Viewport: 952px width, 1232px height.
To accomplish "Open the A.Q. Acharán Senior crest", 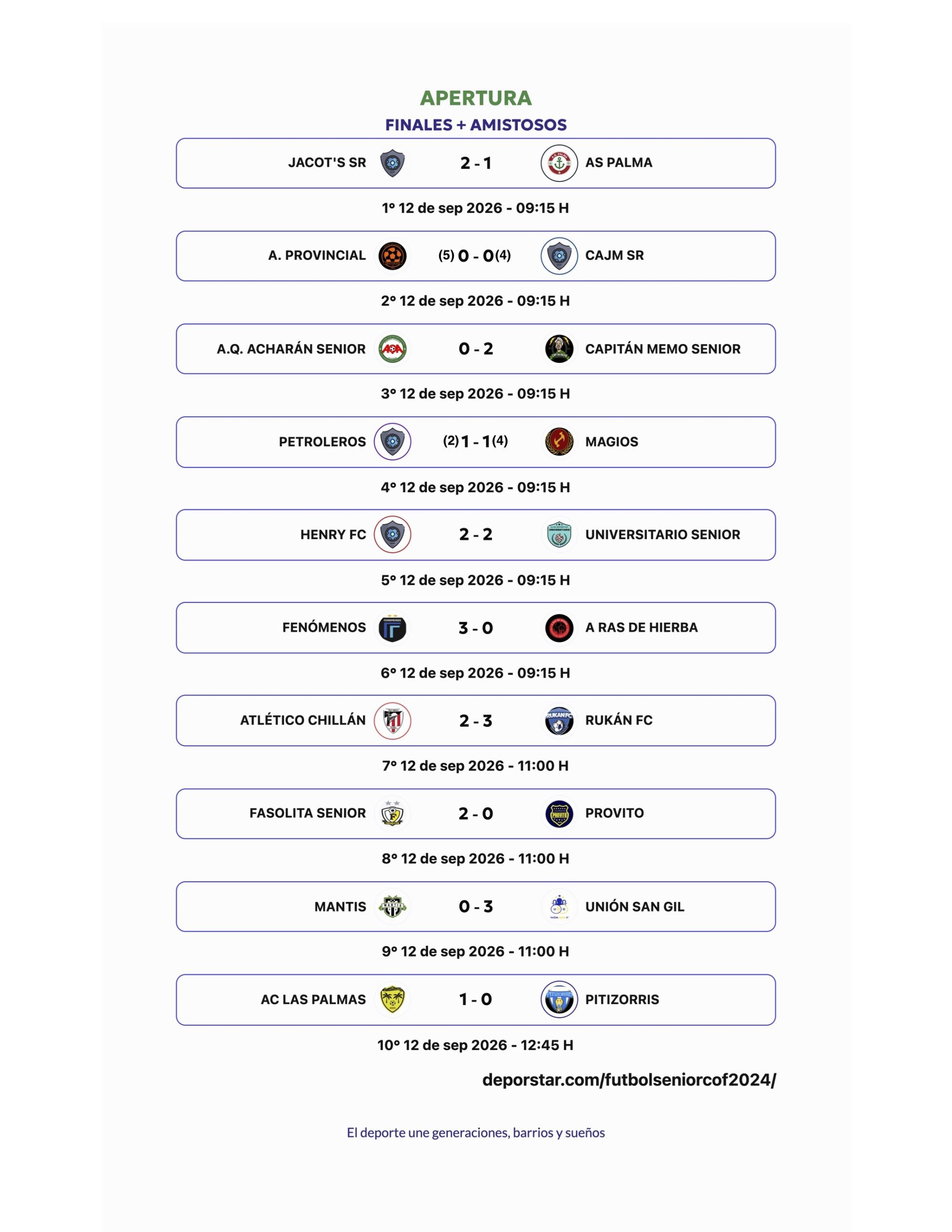I will click(x=392, y=348).
